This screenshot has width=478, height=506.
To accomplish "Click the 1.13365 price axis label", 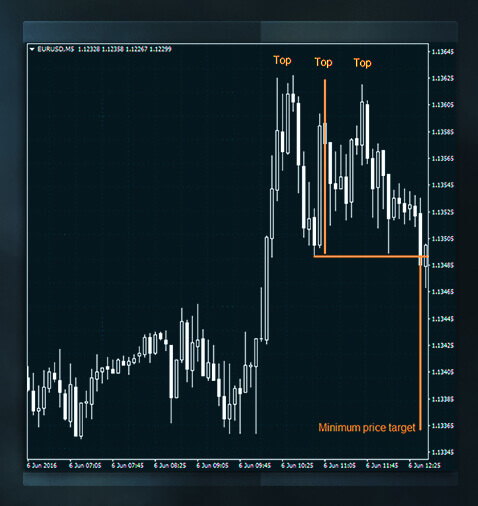I will (443, 426).
